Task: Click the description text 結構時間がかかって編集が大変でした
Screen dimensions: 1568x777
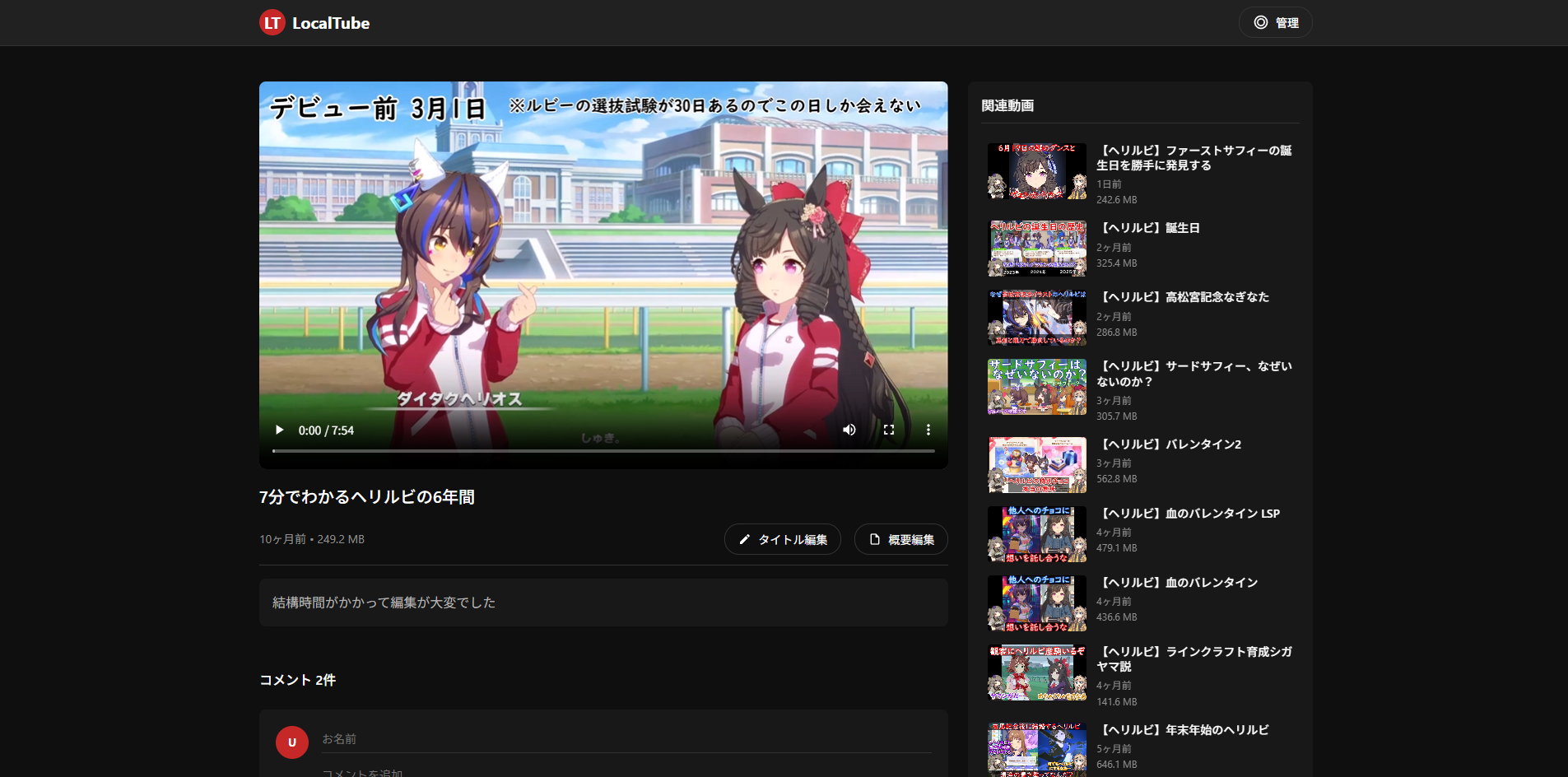Action: [384, 603]
